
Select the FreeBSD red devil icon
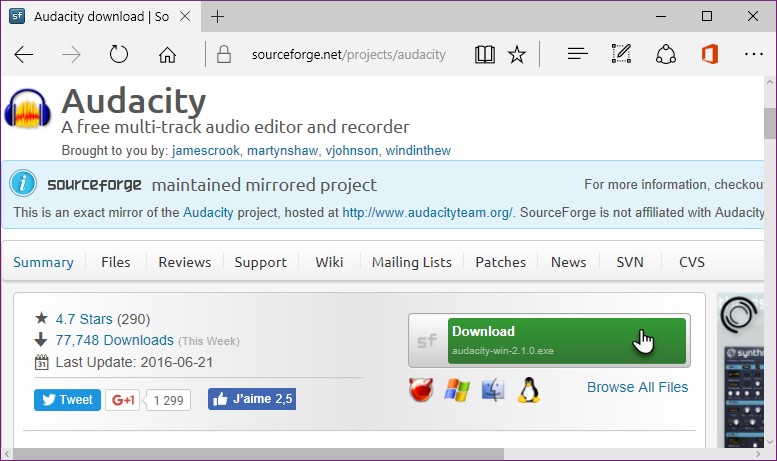[x=421, y=390]
